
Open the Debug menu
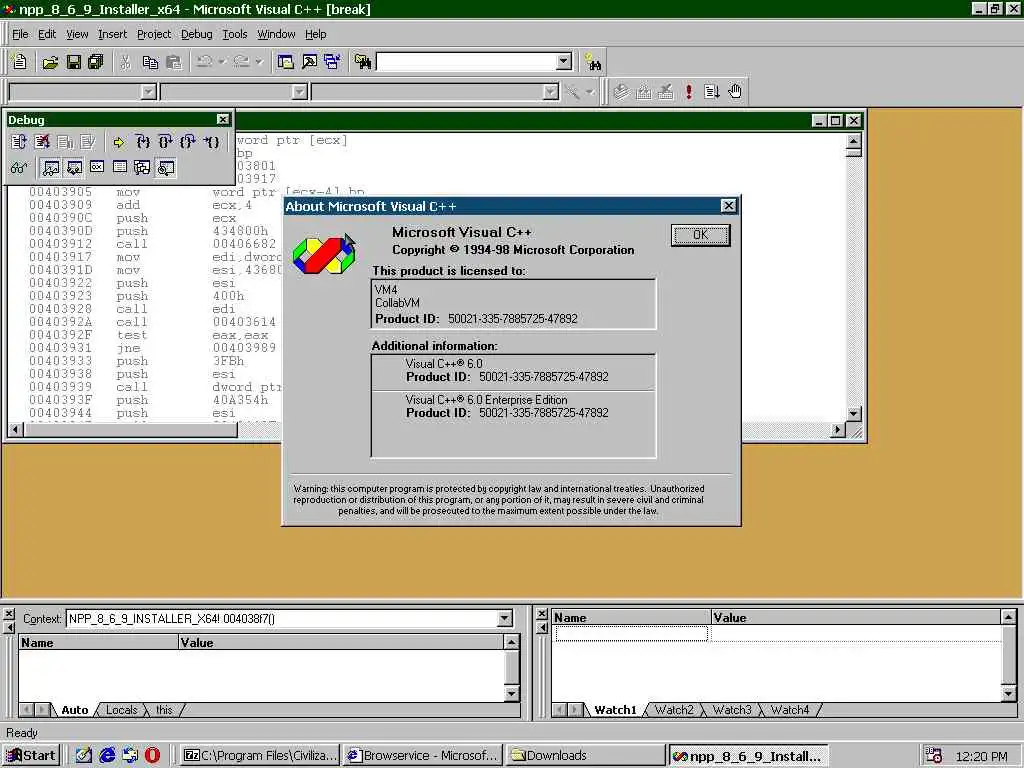(197, 34)
